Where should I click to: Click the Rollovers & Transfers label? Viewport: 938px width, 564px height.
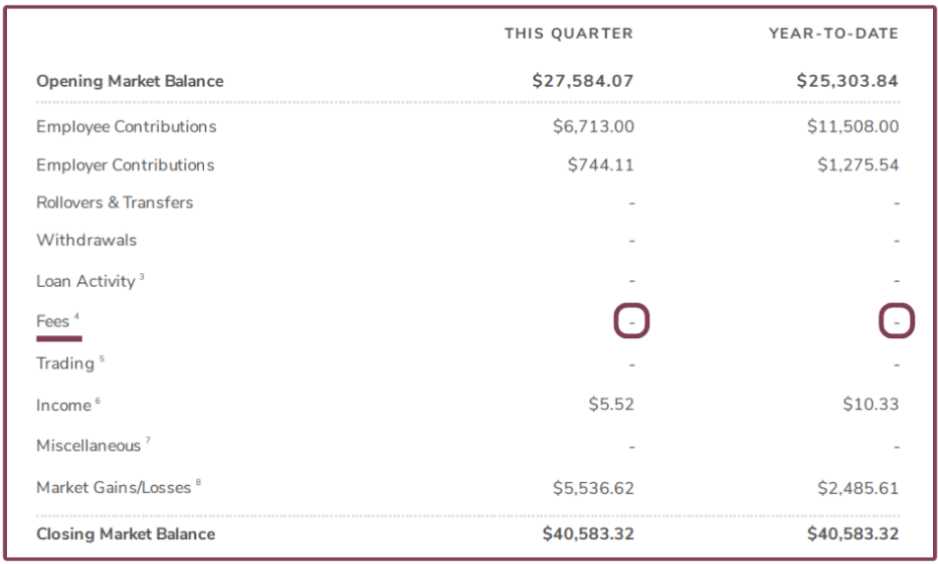pyautogui.click(x=114, y=202)
